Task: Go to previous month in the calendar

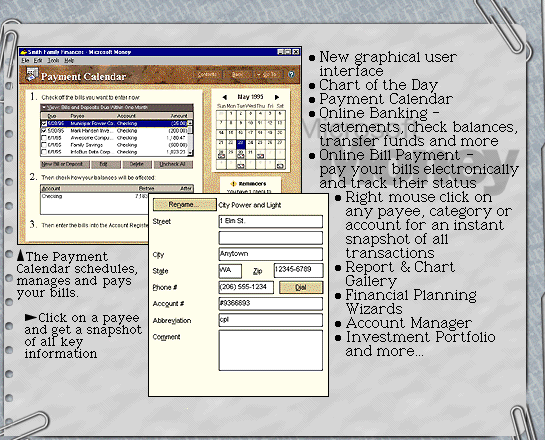Action: click(x=225, y=97)
